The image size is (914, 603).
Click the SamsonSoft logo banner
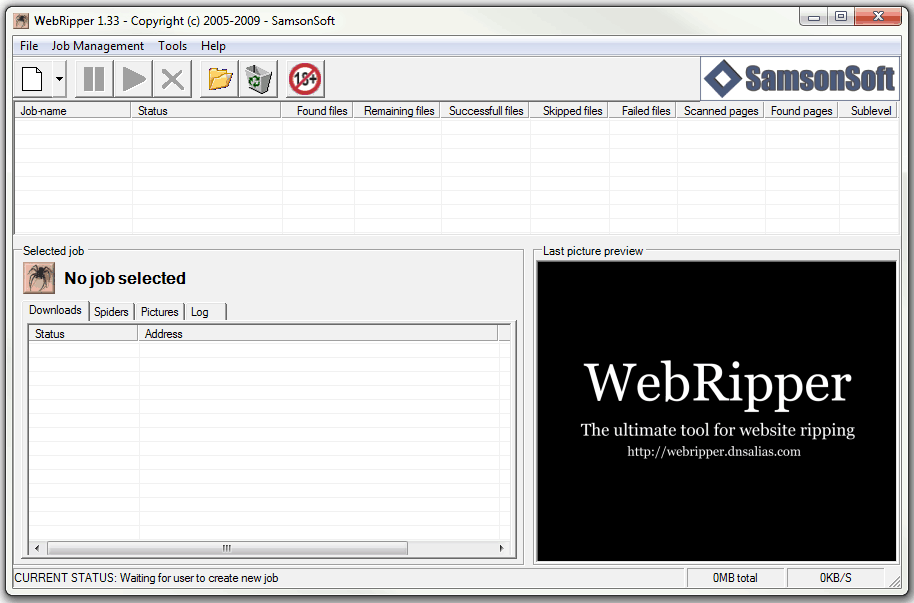coord(798,78)
